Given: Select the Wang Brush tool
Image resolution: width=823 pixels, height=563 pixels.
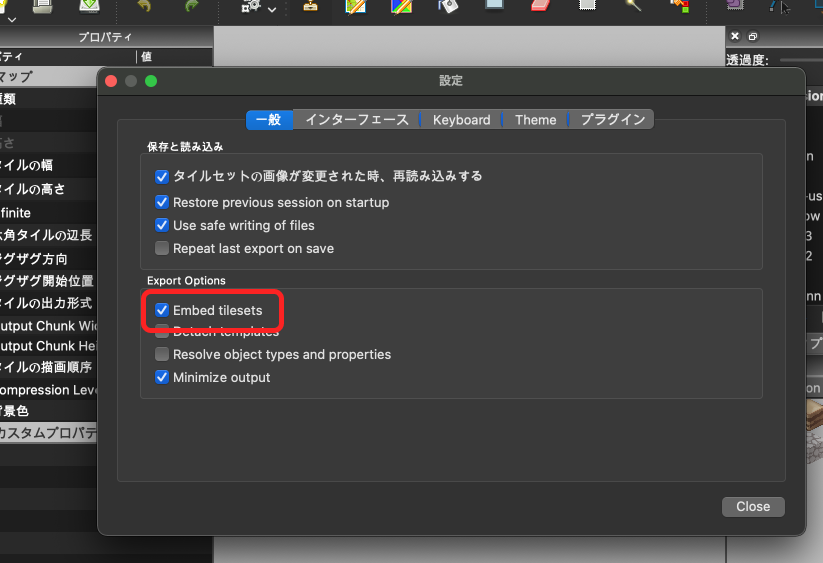Looking at the screenshot, I should [x=402, y=6].
